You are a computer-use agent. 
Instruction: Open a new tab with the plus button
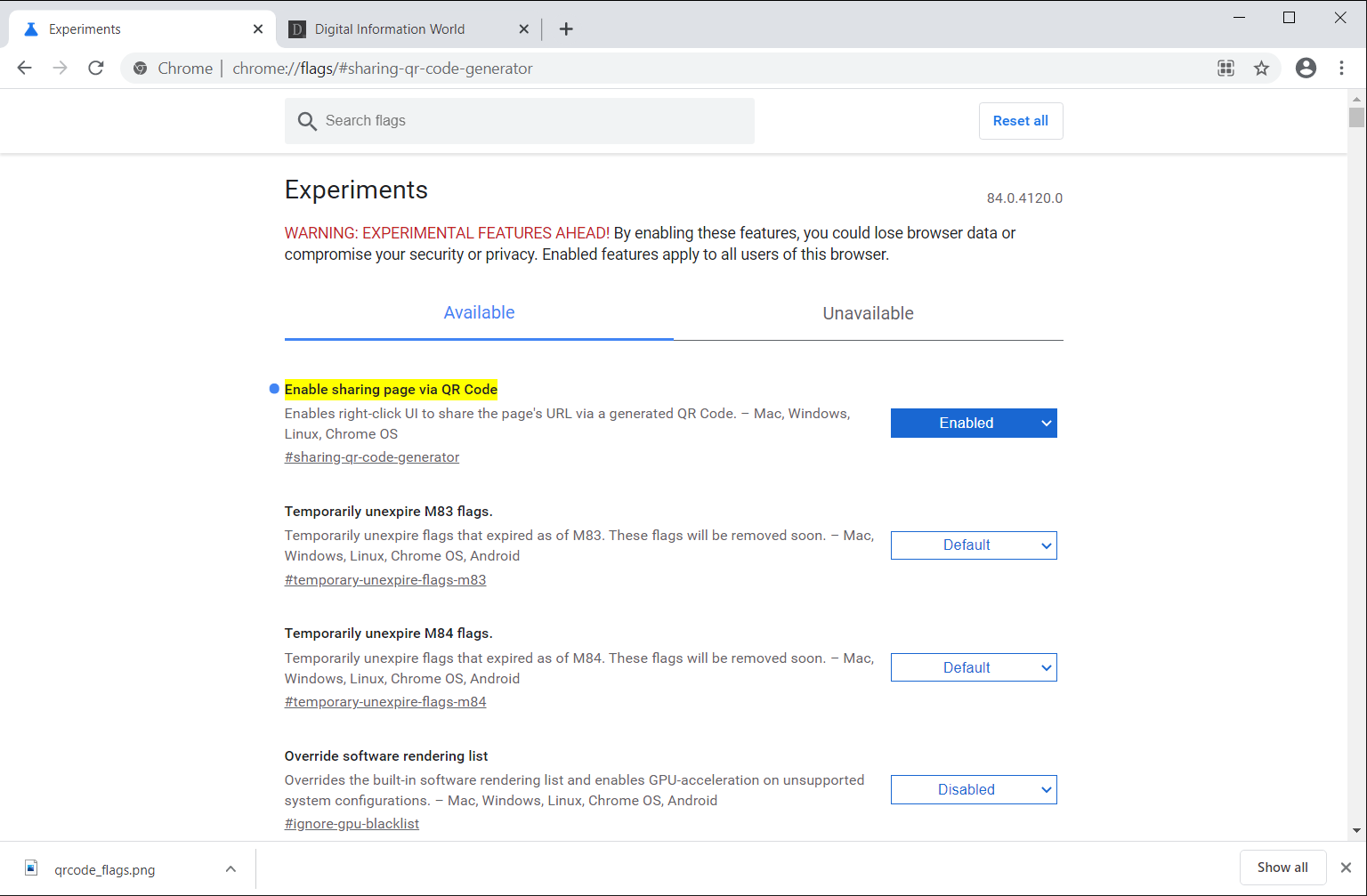pos(566,29)
